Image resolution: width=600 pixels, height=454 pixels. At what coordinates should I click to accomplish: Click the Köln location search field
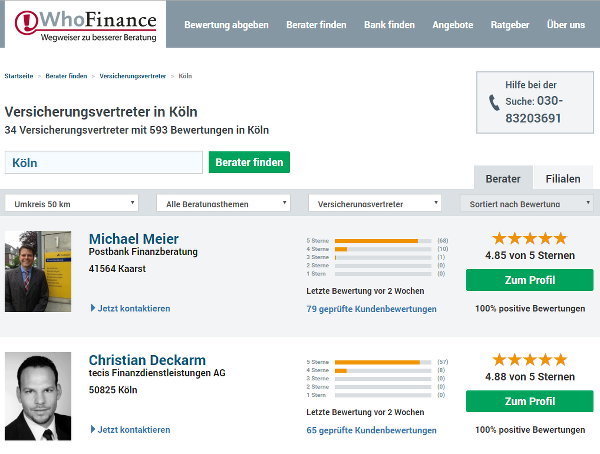[104, 162]
